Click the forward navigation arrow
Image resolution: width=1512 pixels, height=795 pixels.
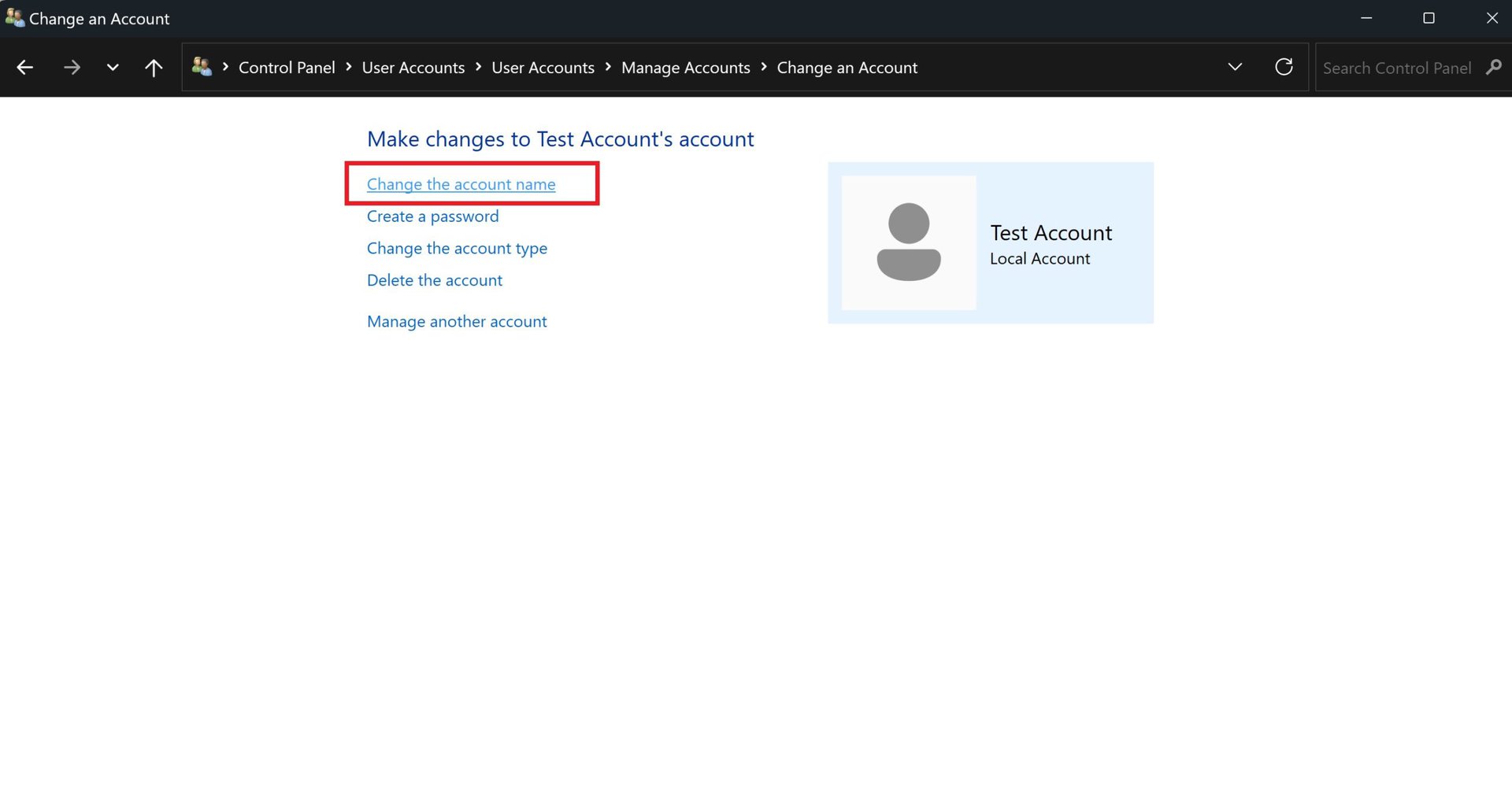coord(72,67)
